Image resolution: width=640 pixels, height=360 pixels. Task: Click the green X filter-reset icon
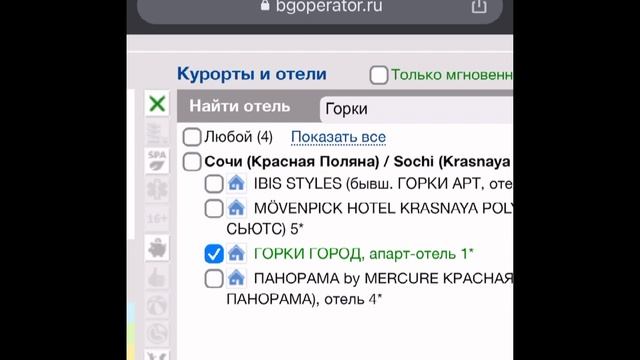point(157,104)
